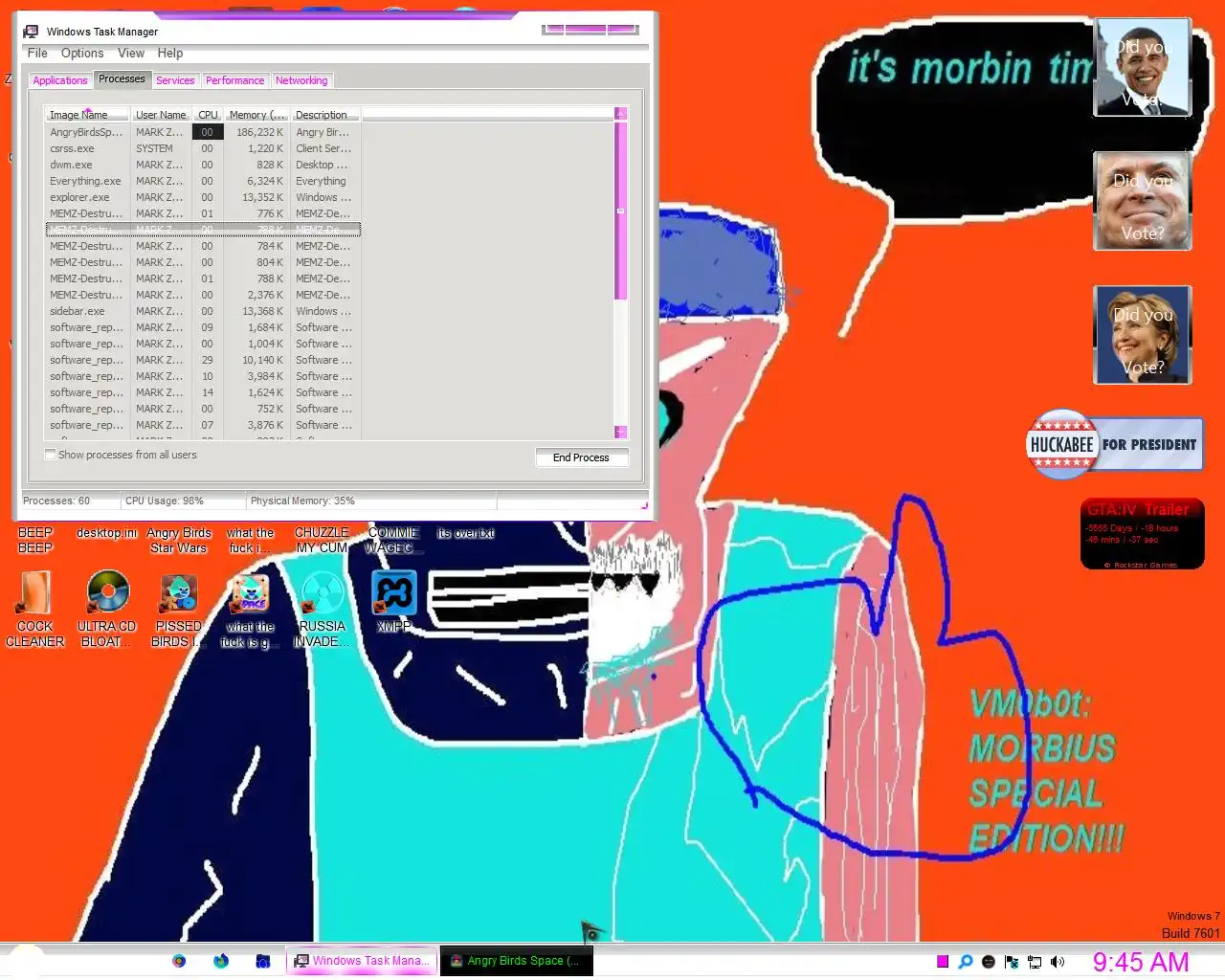Select the software_rep... row using 752 K
Screen dimensions: 1225x980
point(203,409)
